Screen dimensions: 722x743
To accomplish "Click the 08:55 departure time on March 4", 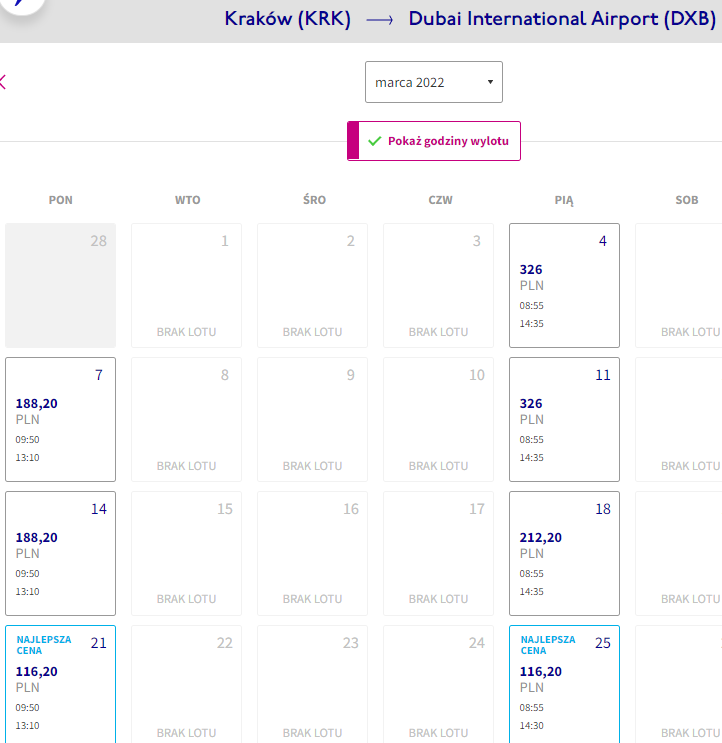I will coord(531,306).
